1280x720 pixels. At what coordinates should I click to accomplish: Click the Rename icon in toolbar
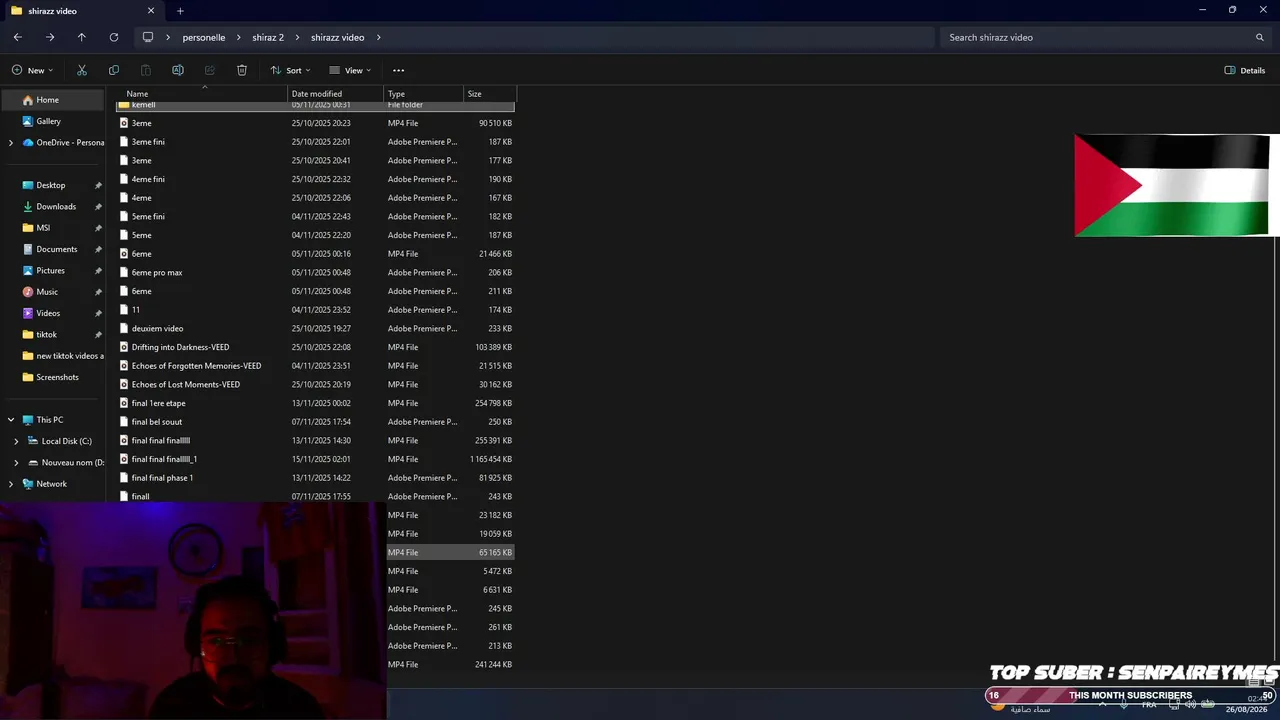click(178, 70)
